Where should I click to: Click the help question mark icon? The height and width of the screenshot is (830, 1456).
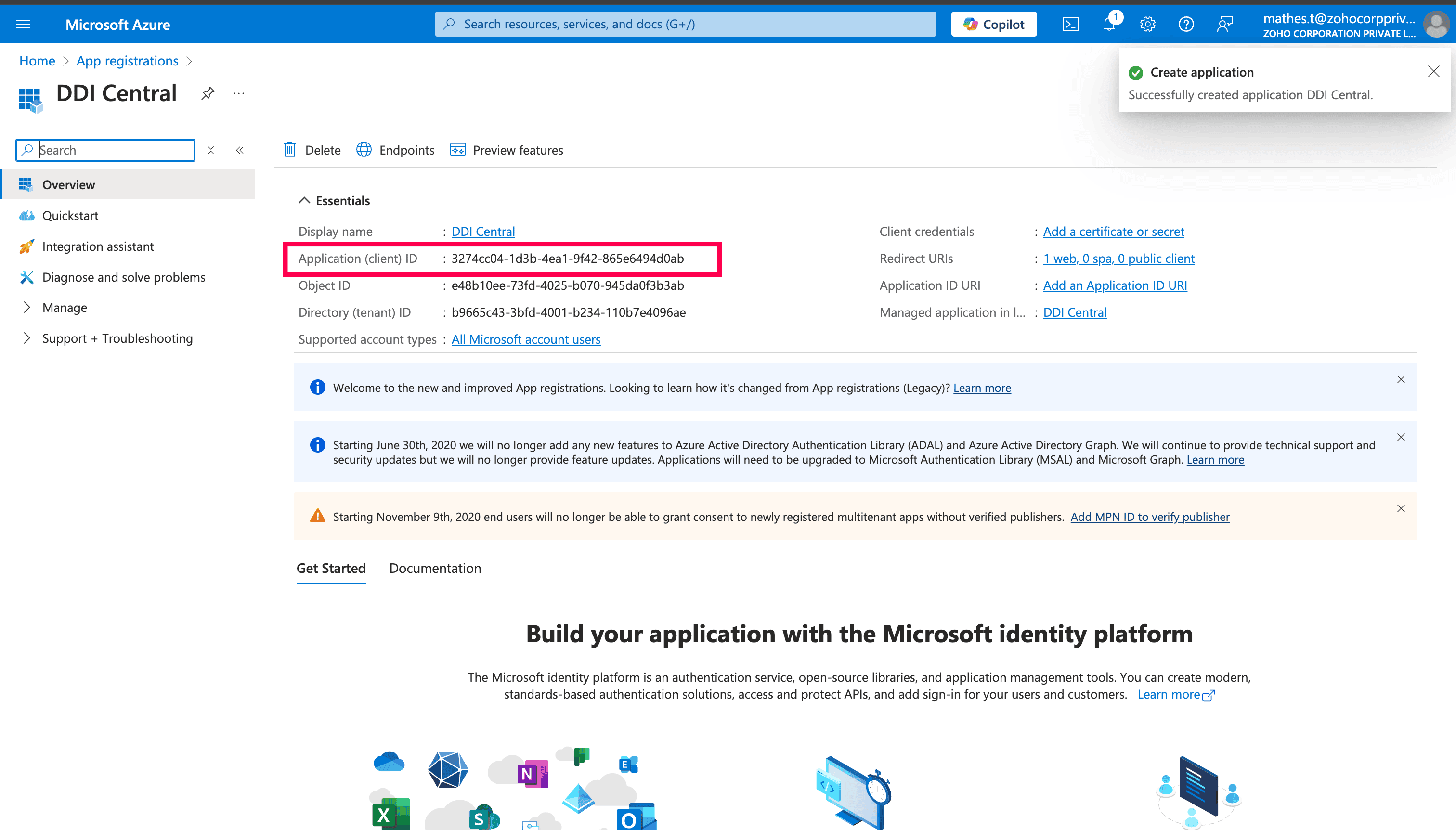coord(1186,24)
